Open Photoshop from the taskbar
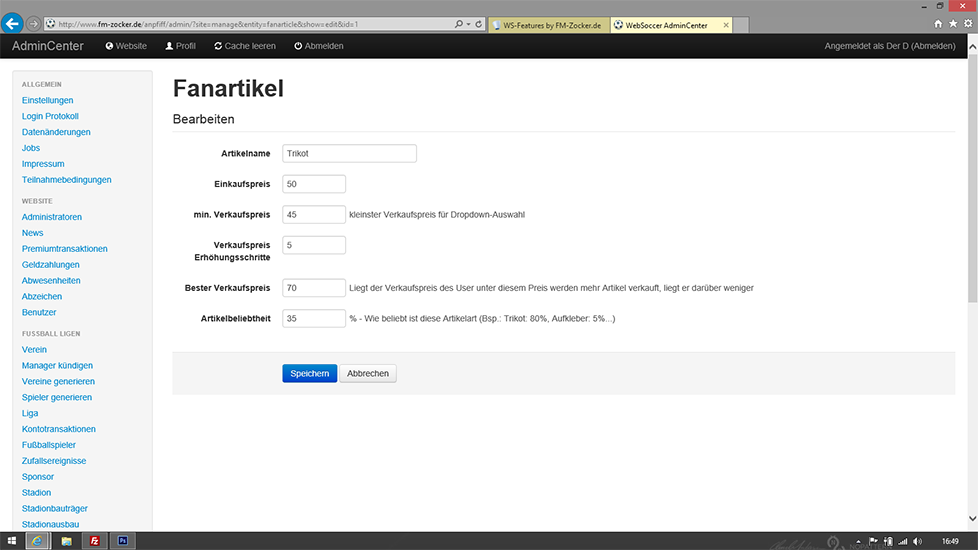The height and width of the screenshot is (550, 978). tap(122, 541)
